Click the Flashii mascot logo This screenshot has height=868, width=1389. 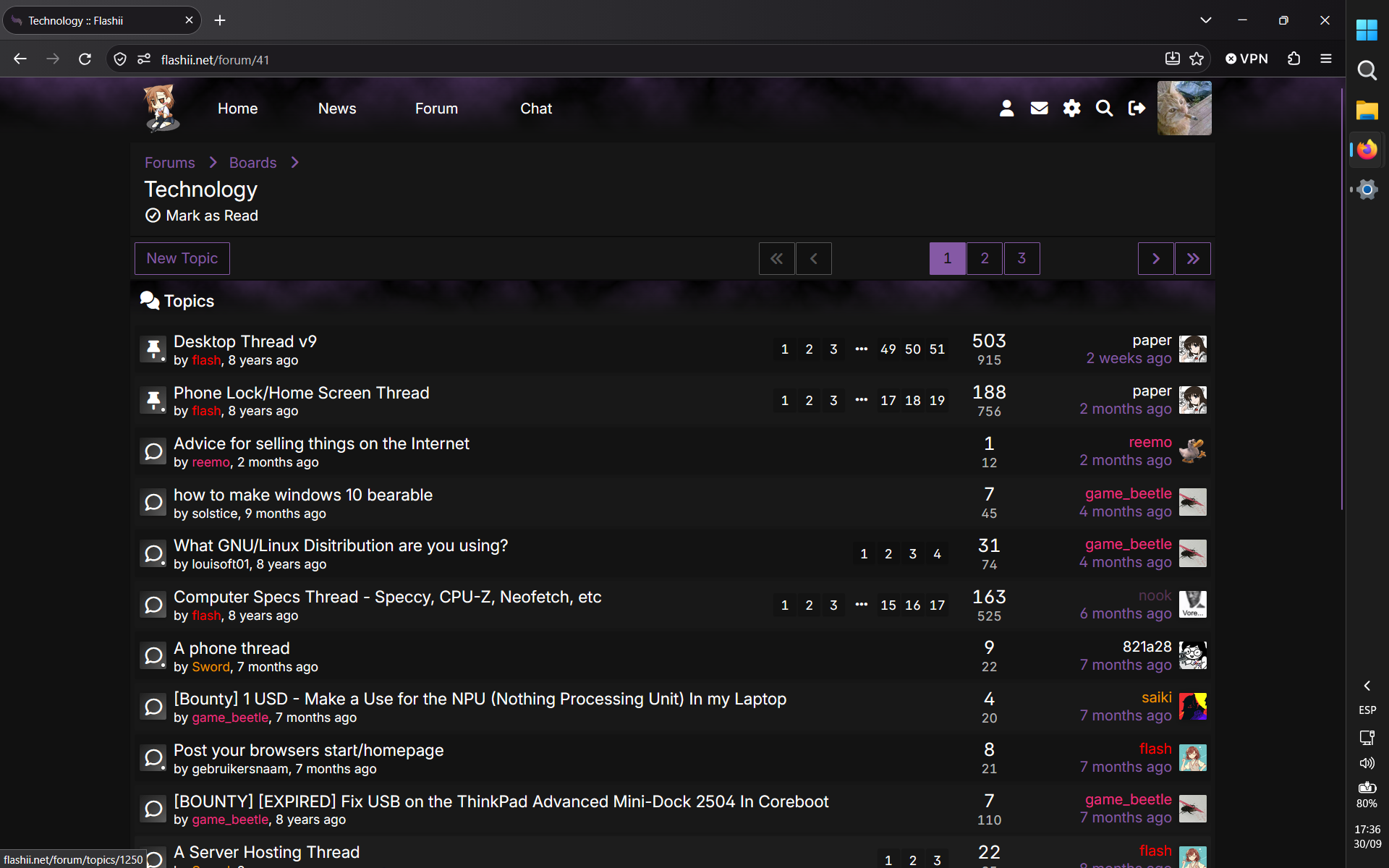coord(161,109)
